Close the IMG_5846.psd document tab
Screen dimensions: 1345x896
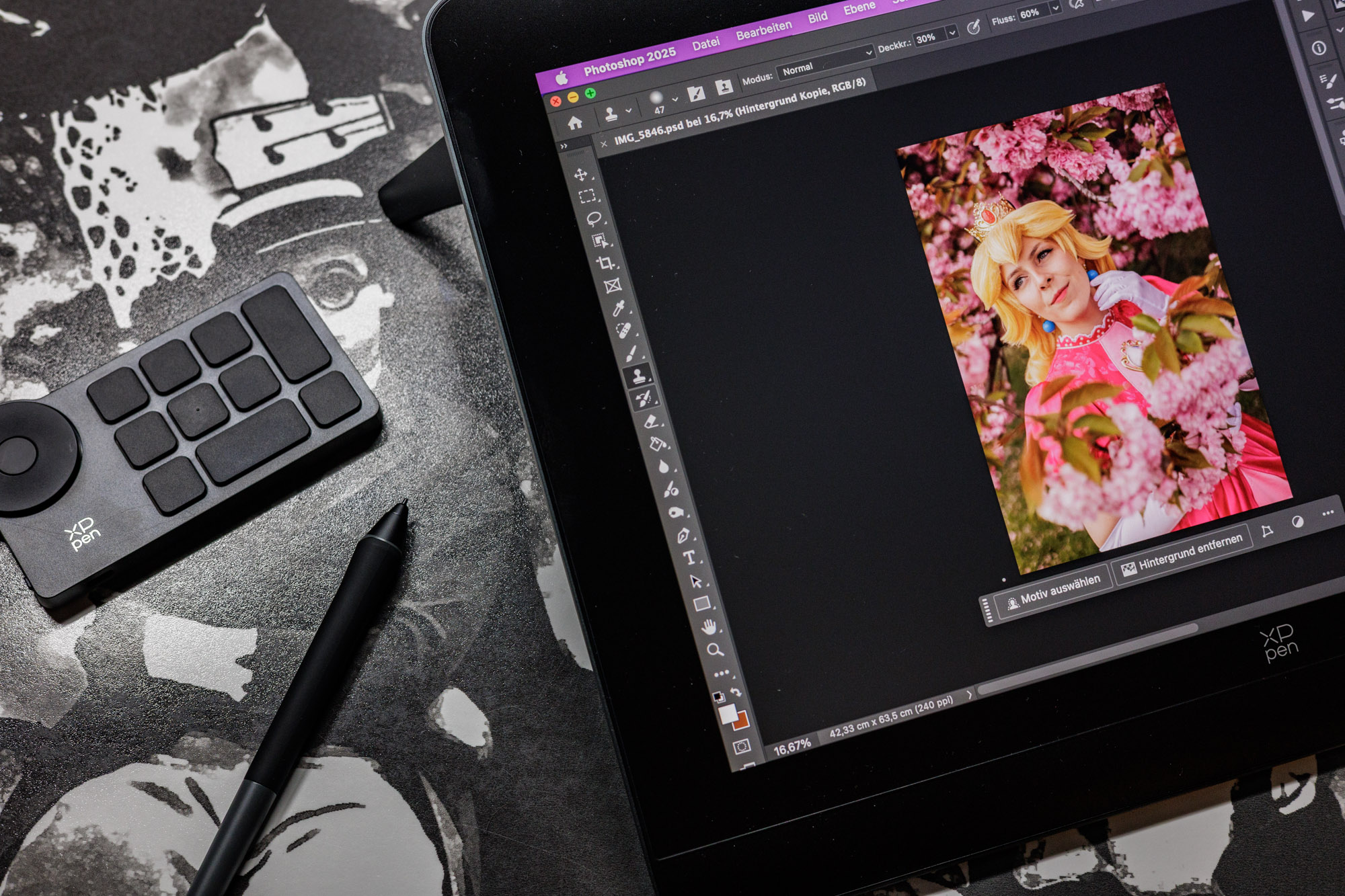pyautogui.click(x=603, y=143)
